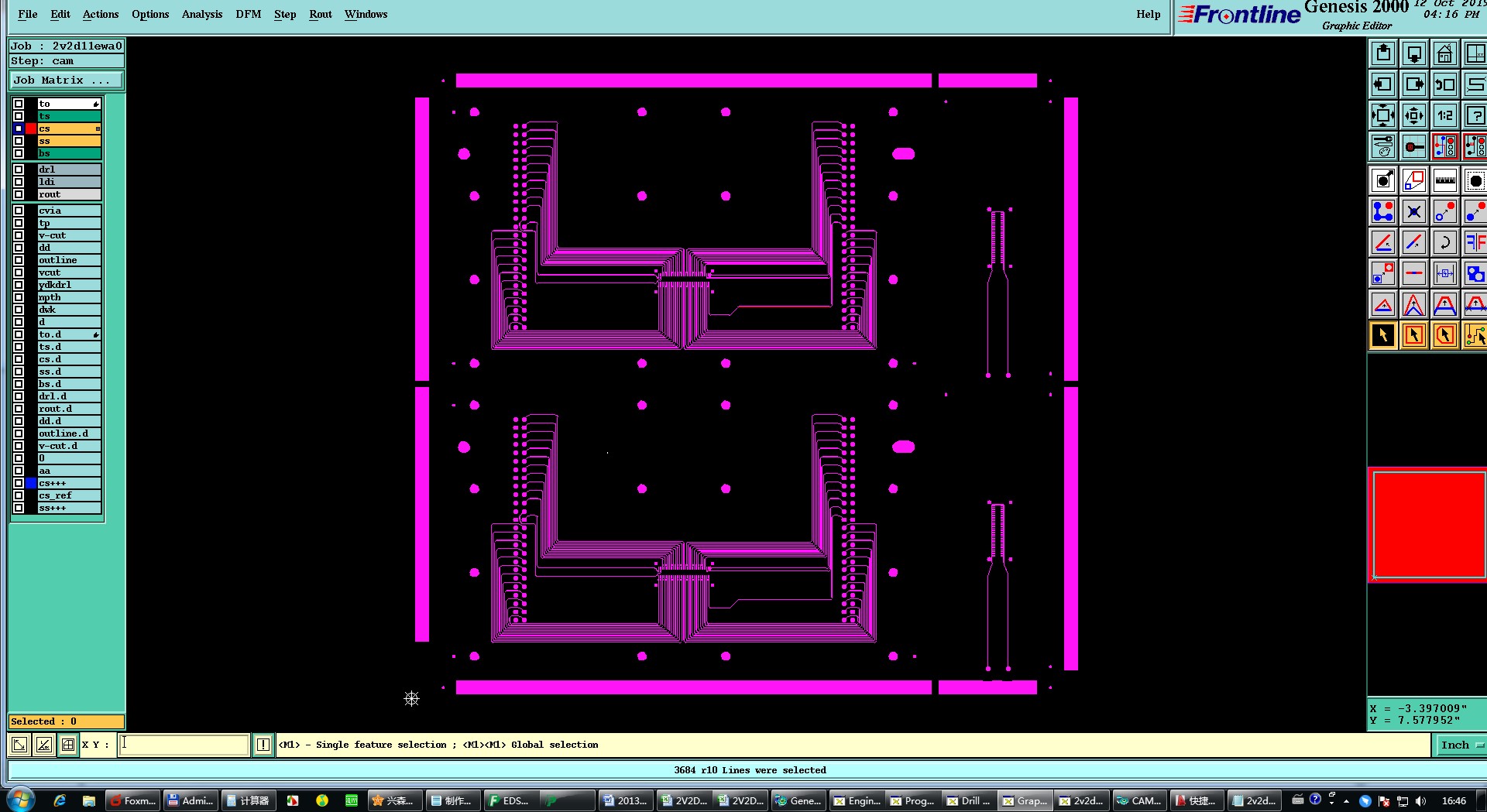This screenshot has height=812, width=1487.
Task: Click the previous view undo-arrow icon
Action: (1445, 84)
